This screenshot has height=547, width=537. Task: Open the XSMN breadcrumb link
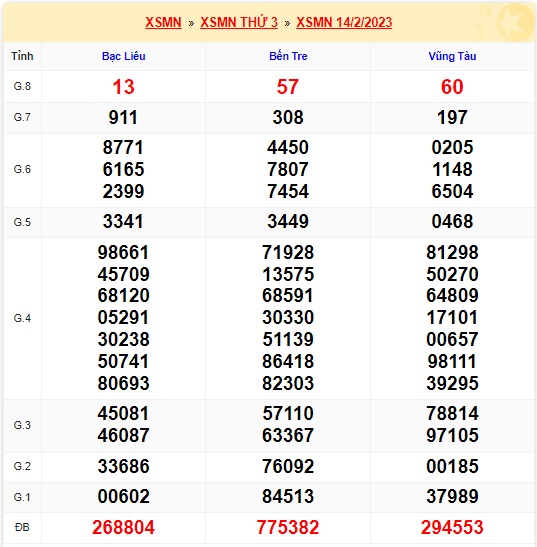(x=163, y=22)
